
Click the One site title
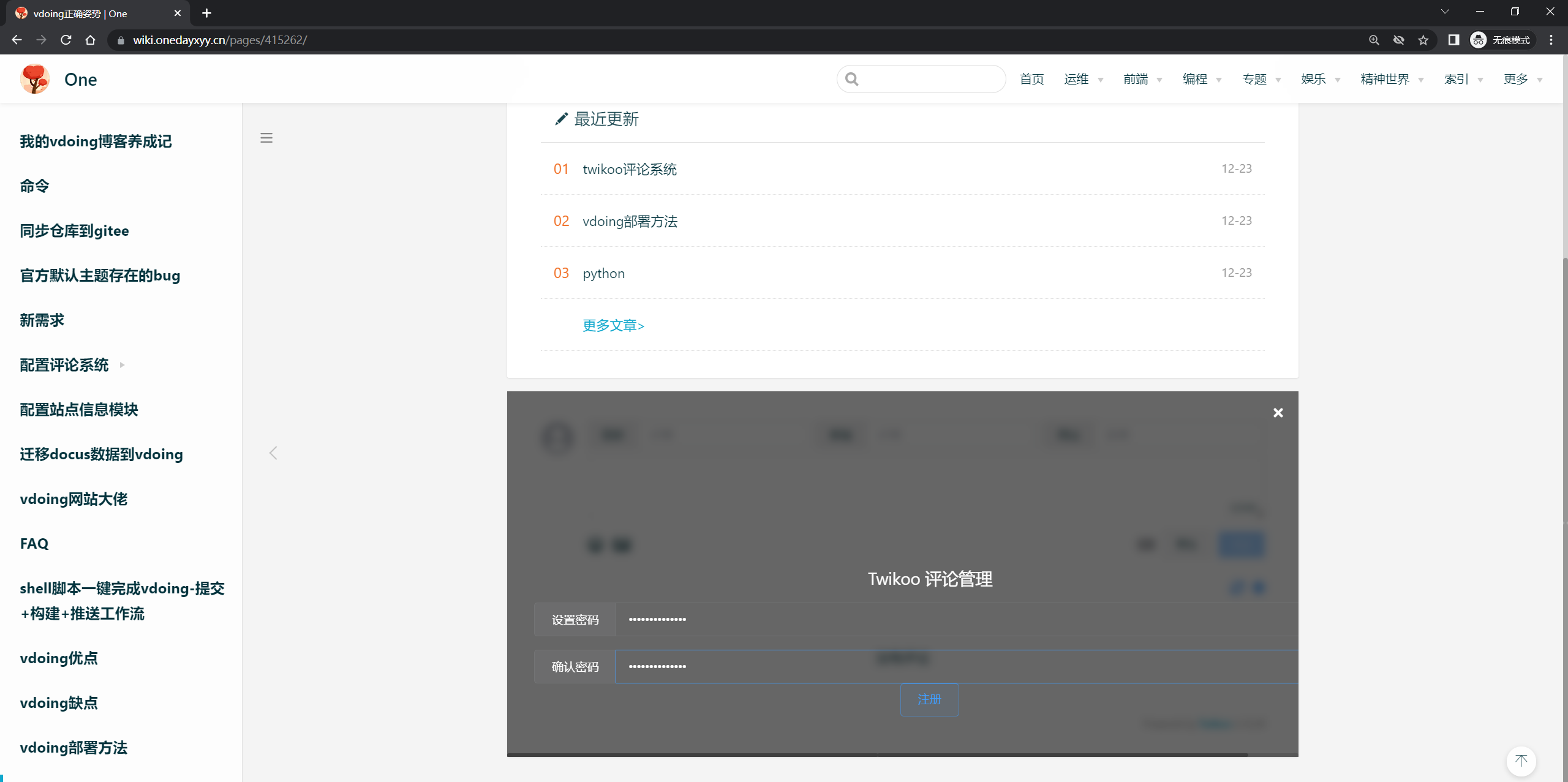click(80, 79)
